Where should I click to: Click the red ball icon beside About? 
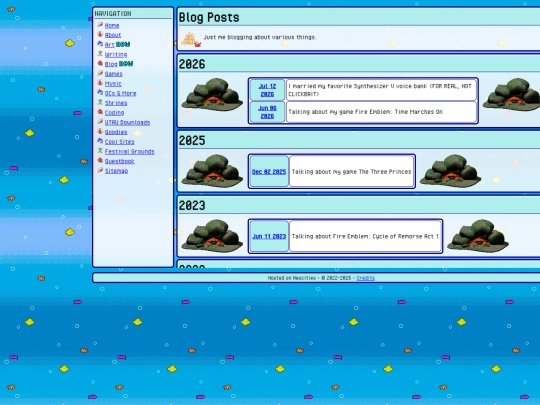(x=100, y=34)
